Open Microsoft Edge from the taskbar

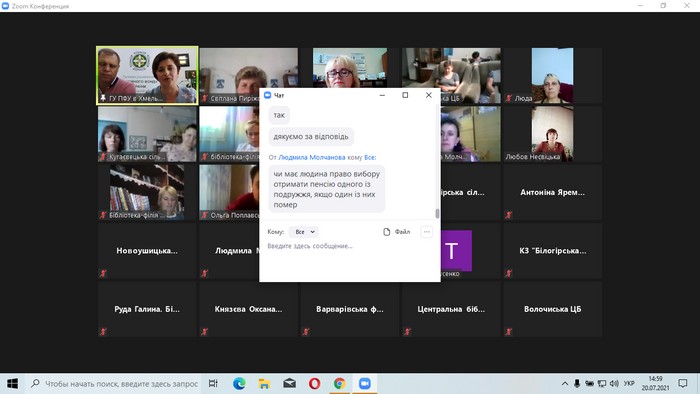point(239,383)
